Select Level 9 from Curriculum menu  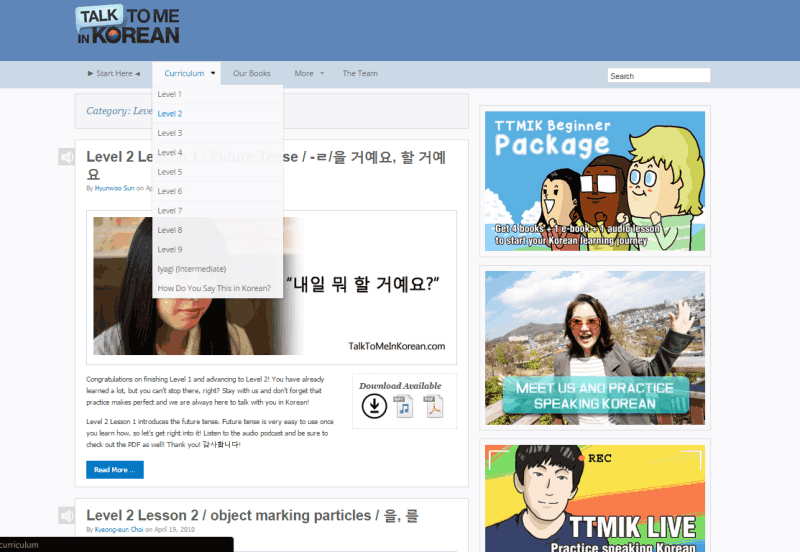[x=218, y=249]
